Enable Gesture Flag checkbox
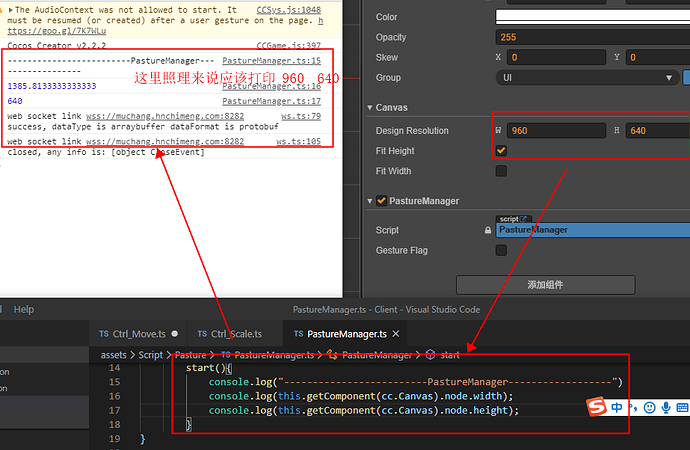Image resolution: width=690 pixels, height=450 pixels. 501,250
